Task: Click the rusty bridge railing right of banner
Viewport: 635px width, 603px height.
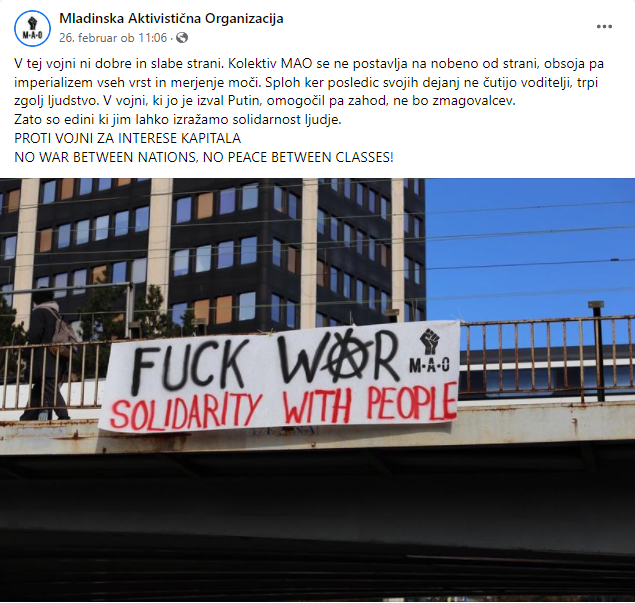Action: [x=547, y=358]
